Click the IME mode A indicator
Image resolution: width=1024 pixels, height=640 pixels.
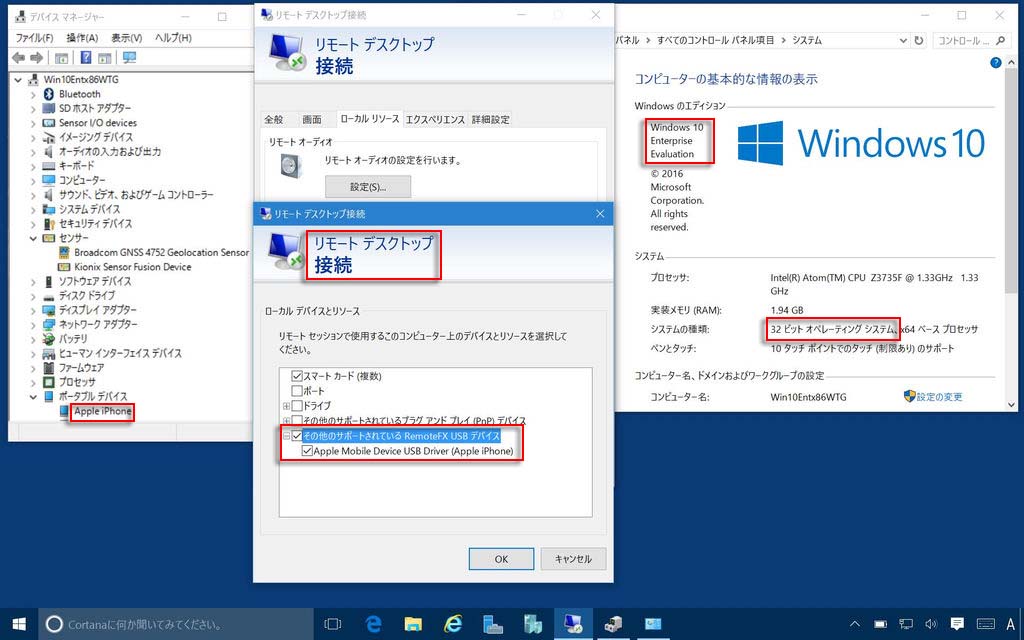point(1011,624)
